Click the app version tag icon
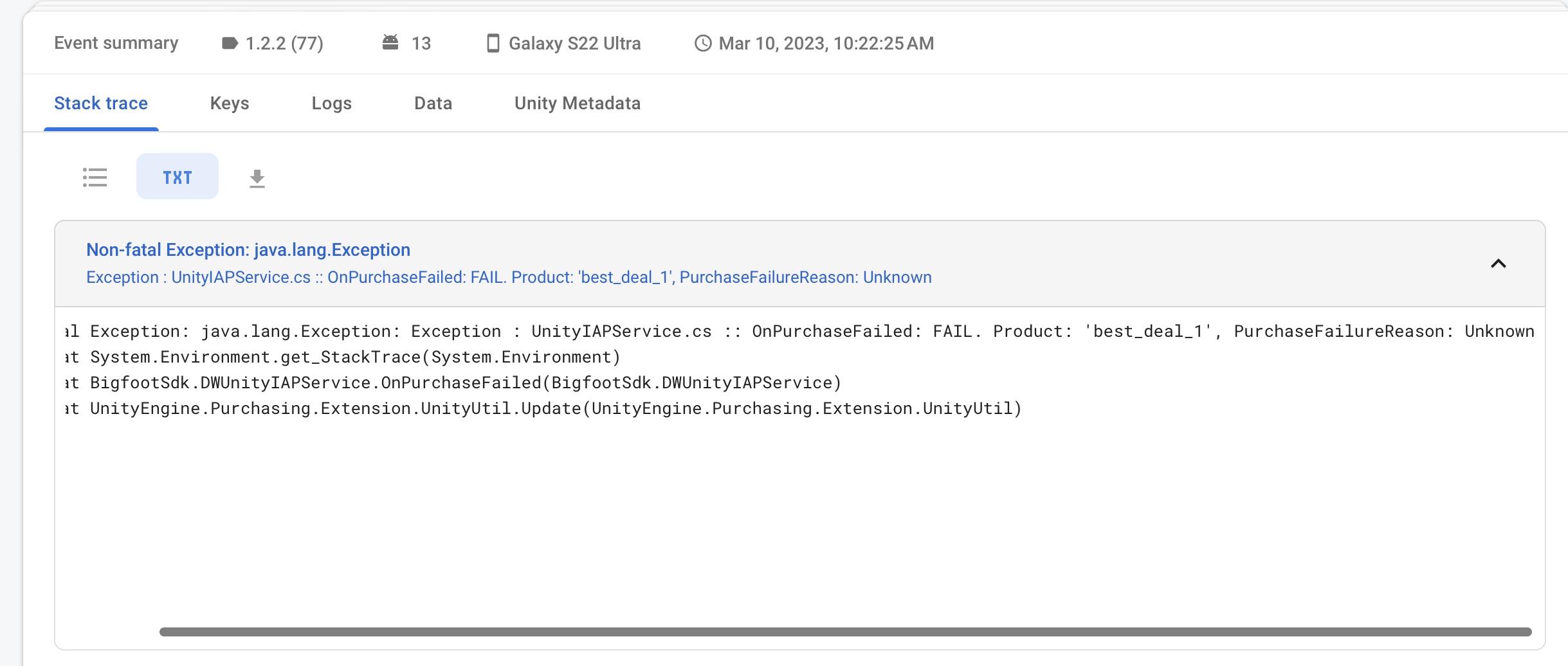Viewport: 1568px width, 666px height. [230, 43]
